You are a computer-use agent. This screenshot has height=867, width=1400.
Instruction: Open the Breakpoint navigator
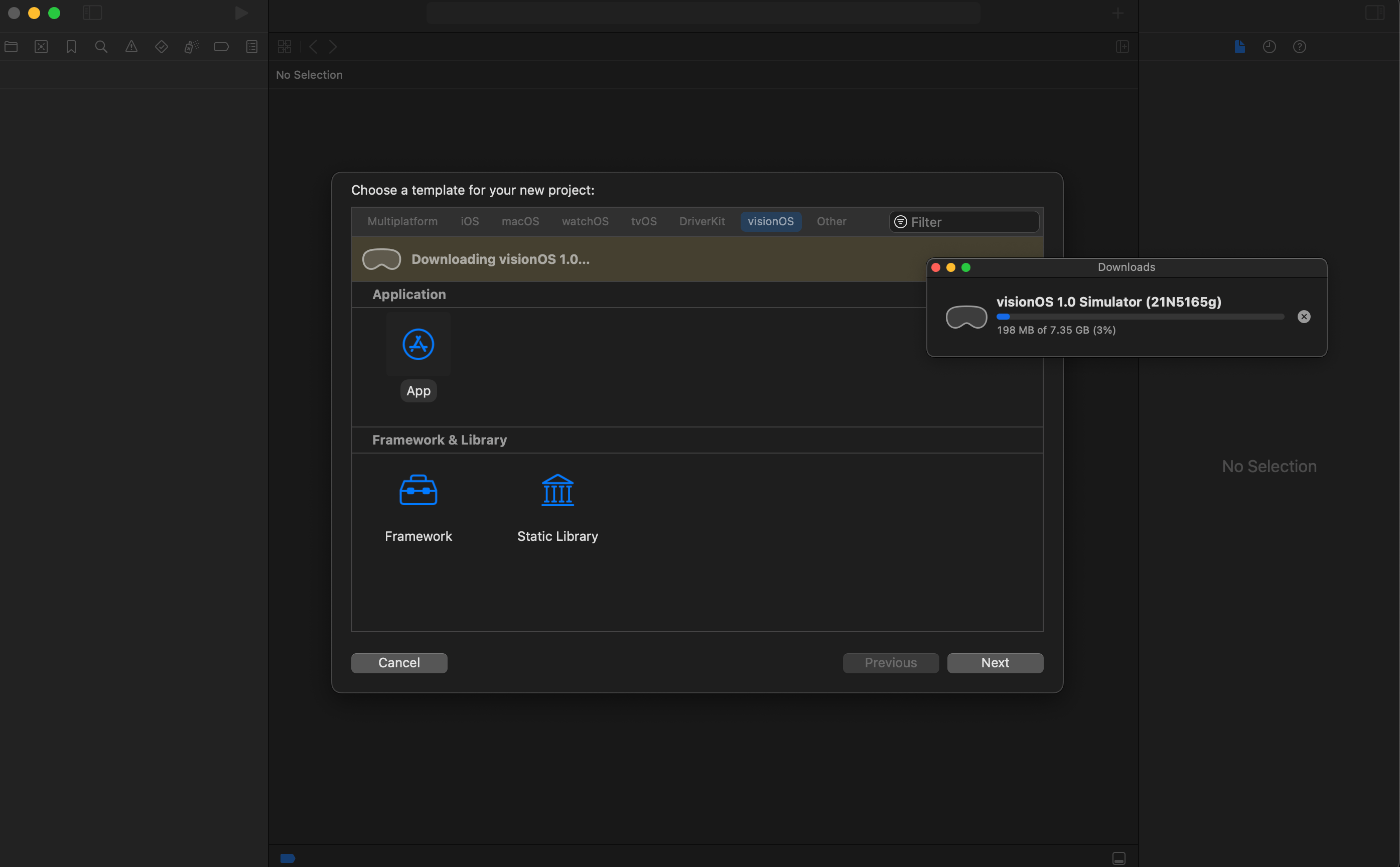222,47
